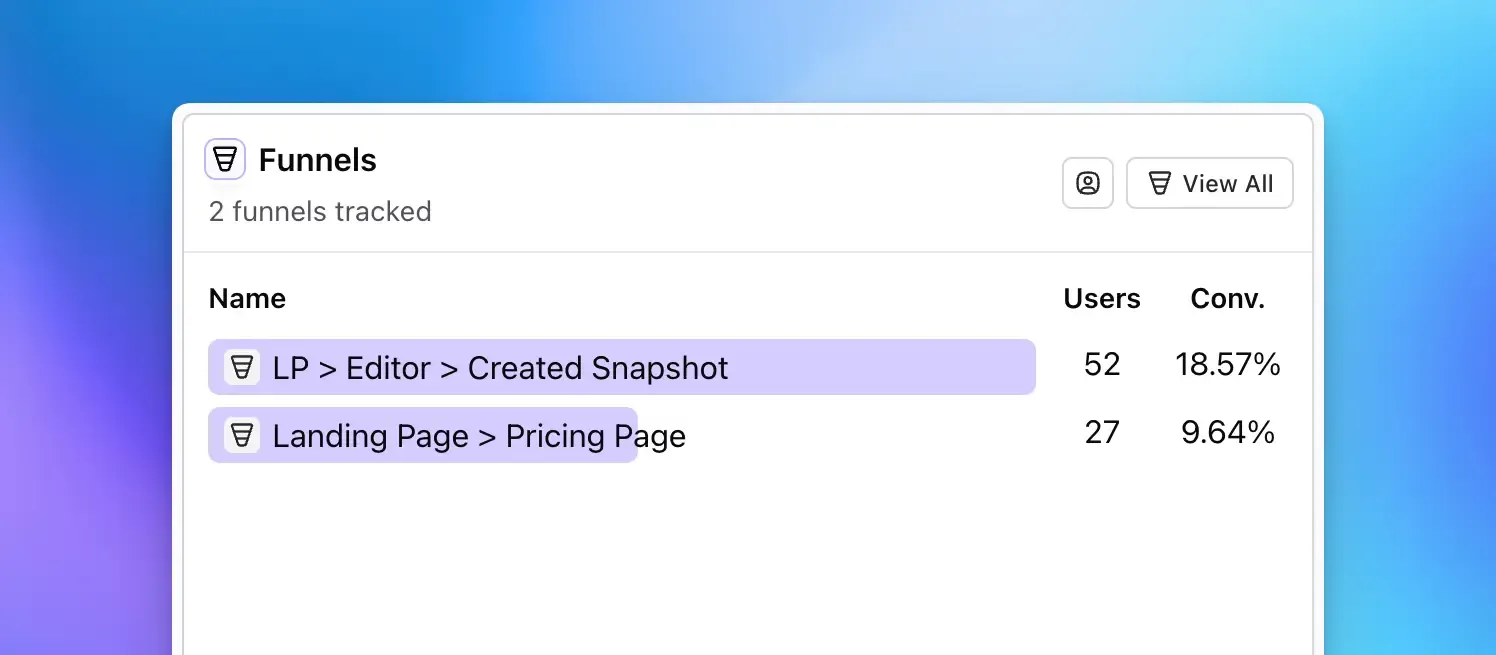Click the Funnels title text
This screenshot has width=1496, height=655.
[317, 159]
